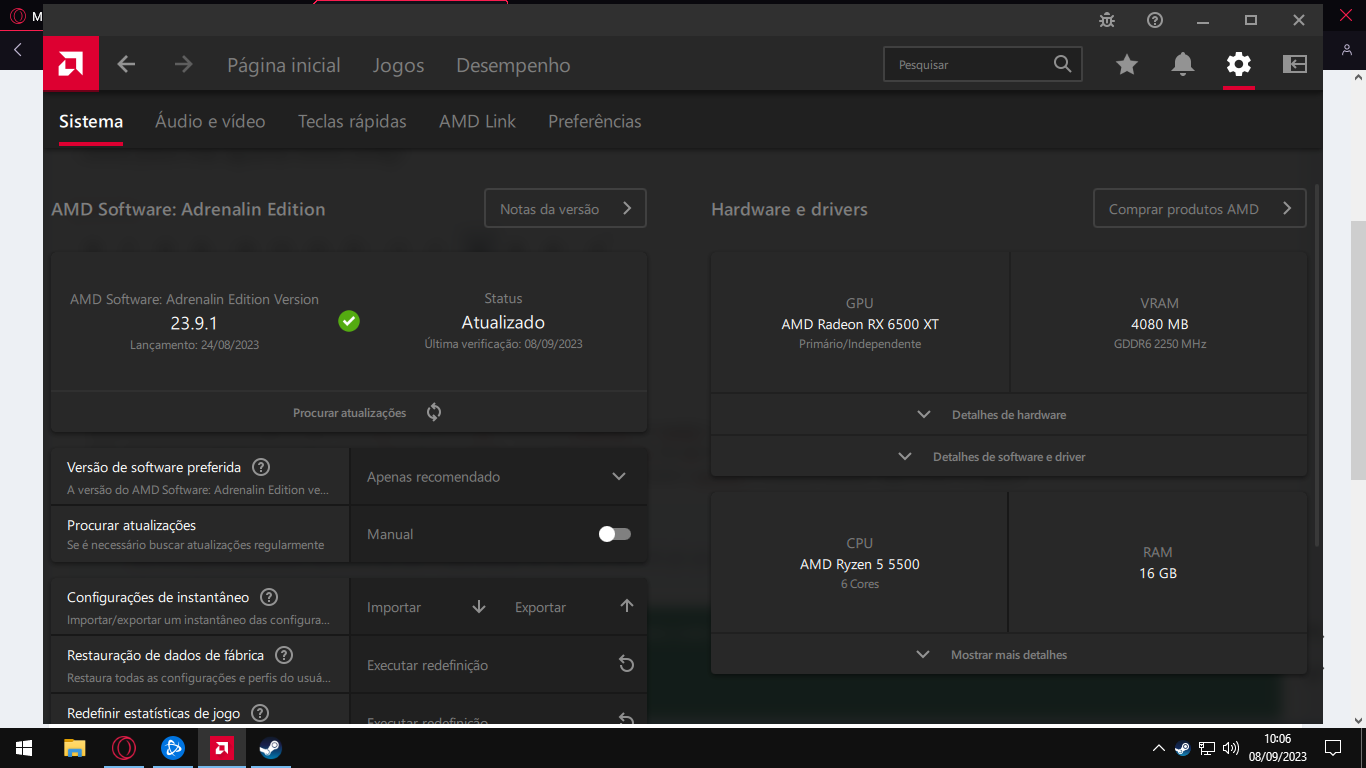Go forward with the right arrow
1366x768 pixels.
point(183,64)
